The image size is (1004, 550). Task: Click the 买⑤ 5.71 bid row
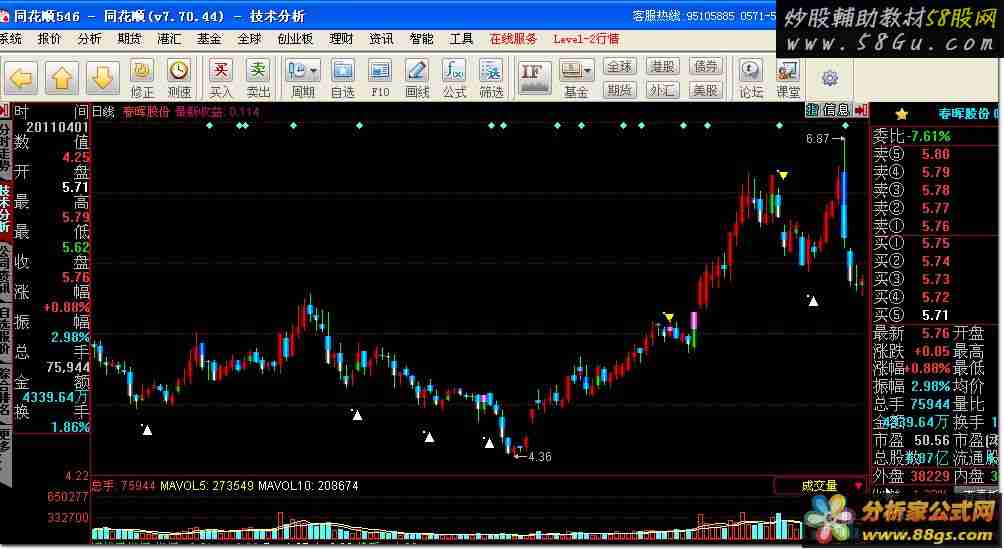[935, 315]
